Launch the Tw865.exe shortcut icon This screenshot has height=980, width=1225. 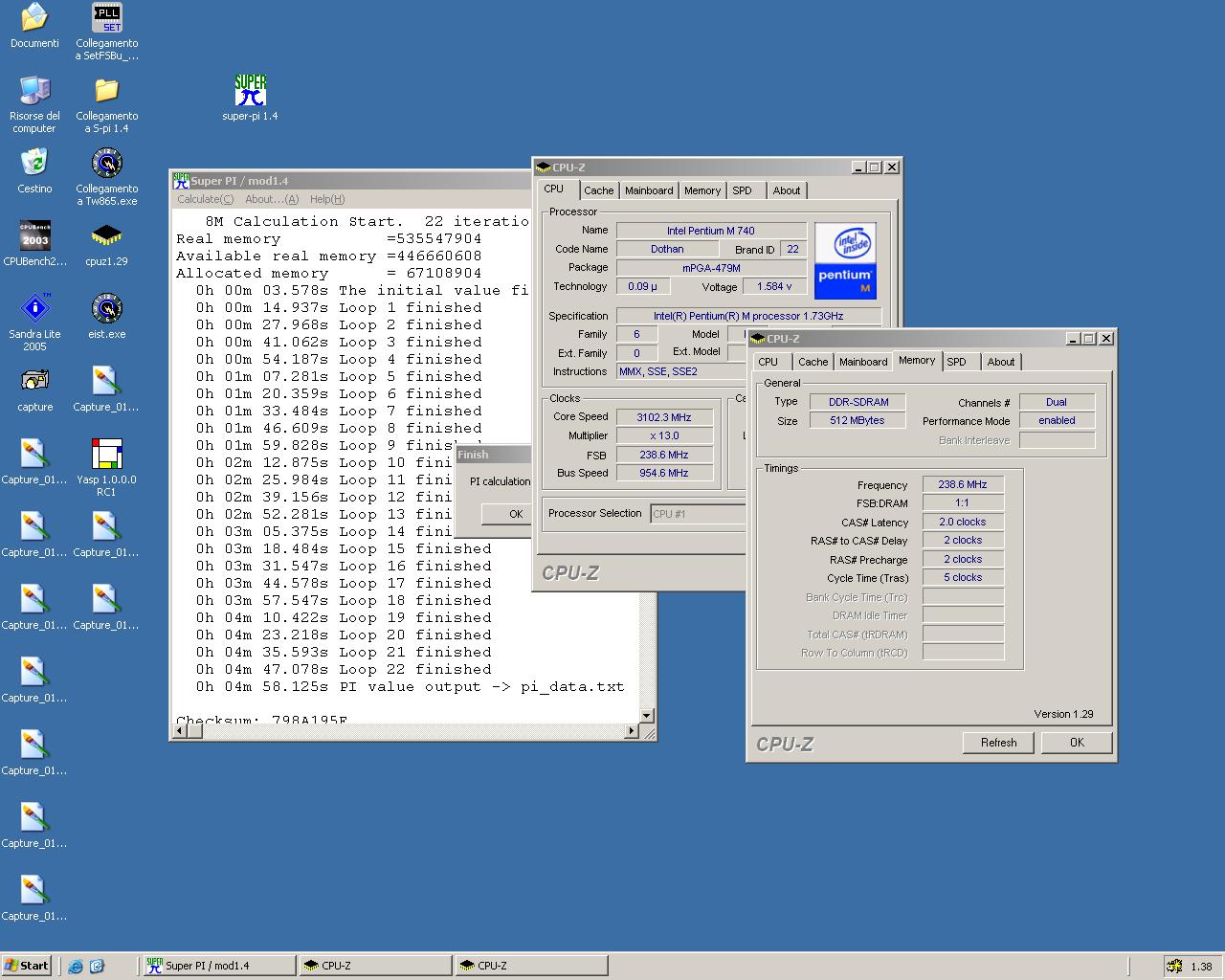106,163
